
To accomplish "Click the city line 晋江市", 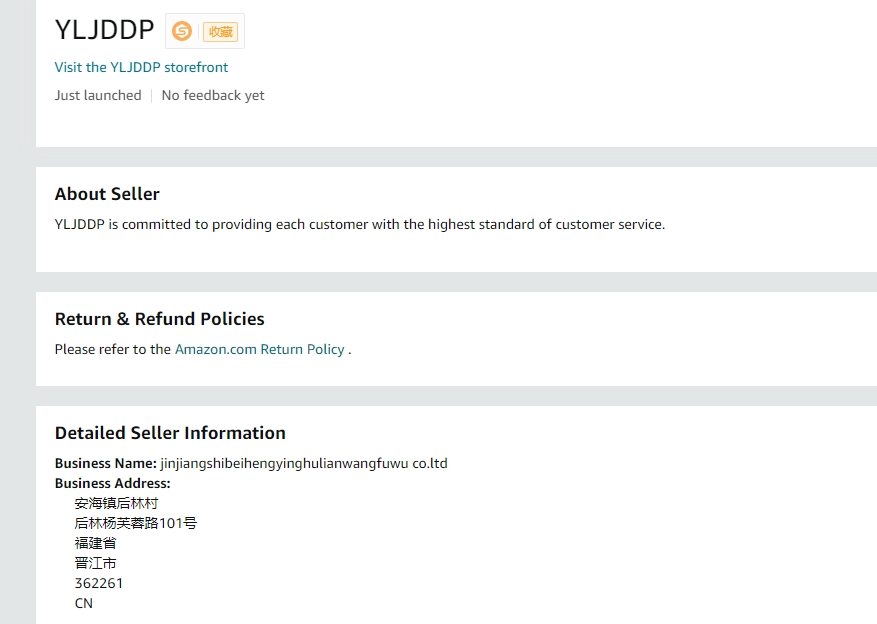I will [x=95, y=563].
